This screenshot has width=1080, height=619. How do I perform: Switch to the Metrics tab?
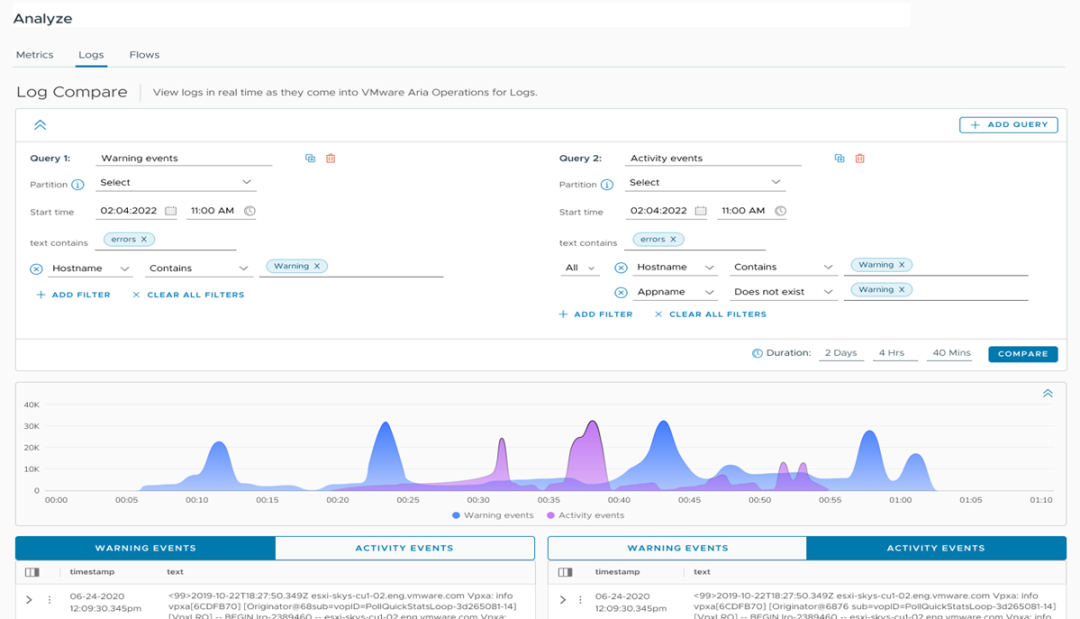35,55
